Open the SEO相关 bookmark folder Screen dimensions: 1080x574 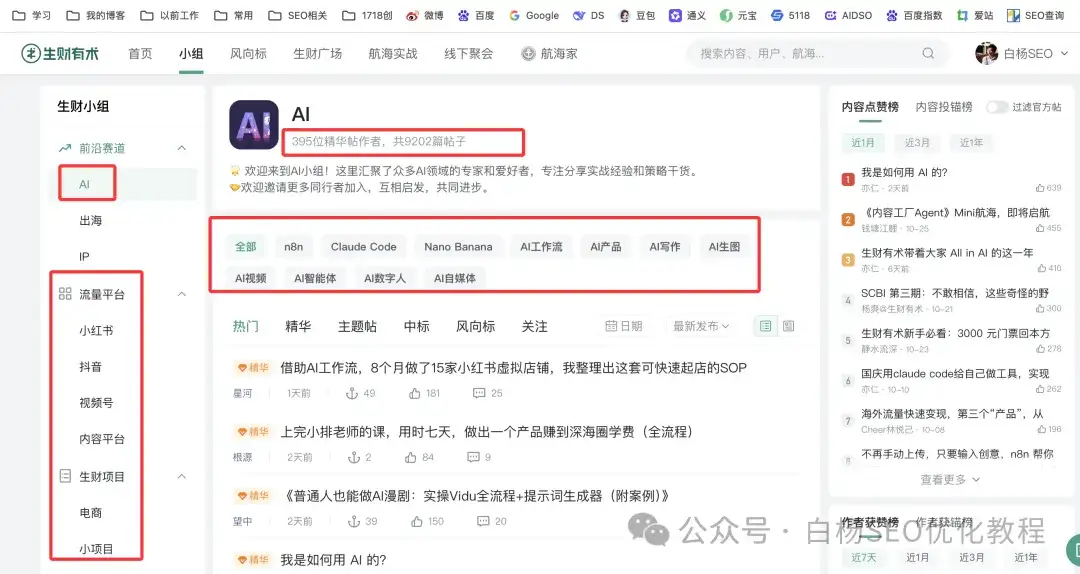click(298, 15)
